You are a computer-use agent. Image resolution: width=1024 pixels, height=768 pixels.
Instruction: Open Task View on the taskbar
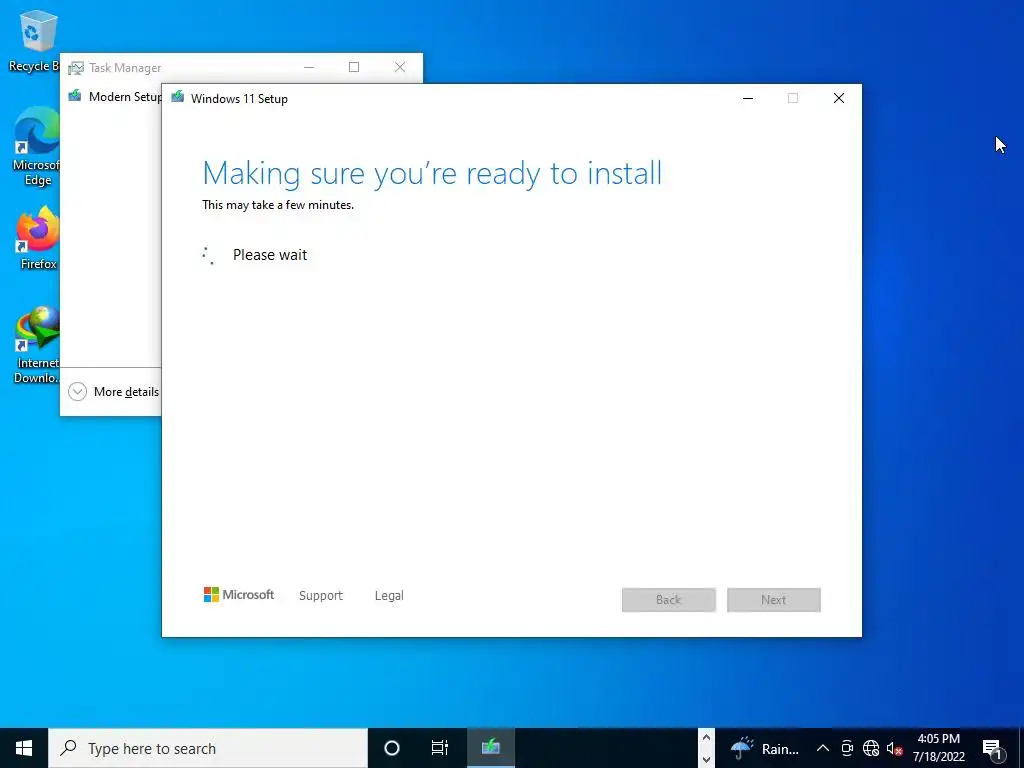point(440,748)
